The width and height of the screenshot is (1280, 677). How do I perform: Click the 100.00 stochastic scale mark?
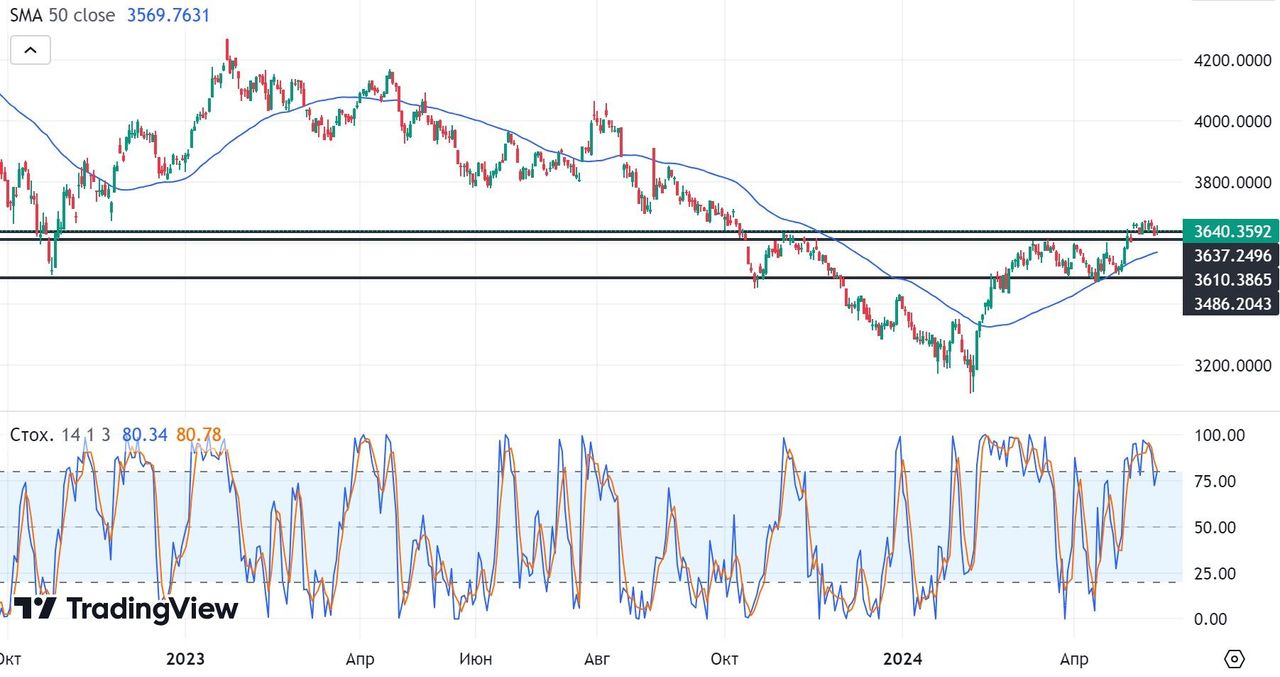coord(1219,435)
